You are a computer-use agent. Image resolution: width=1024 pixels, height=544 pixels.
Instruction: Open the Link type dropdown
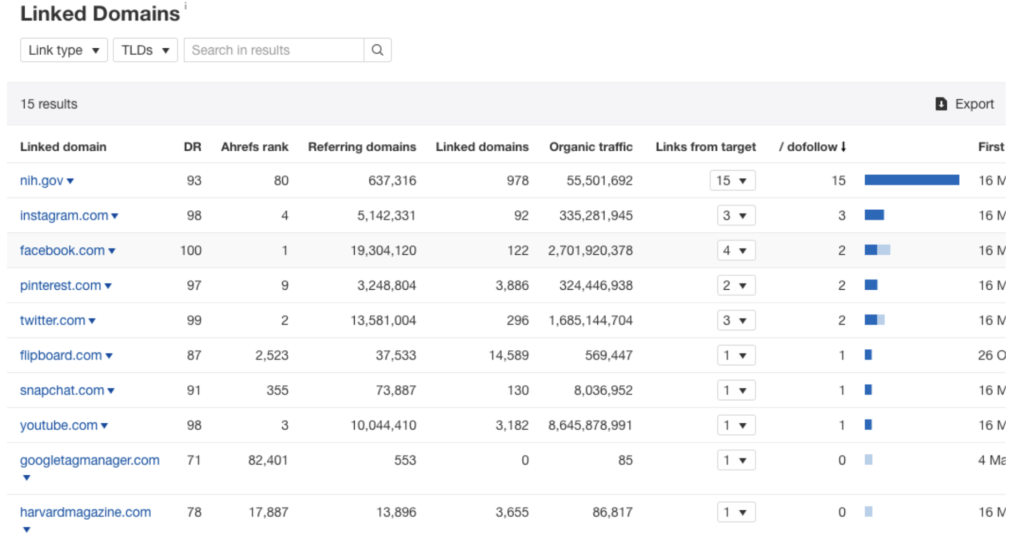[x=63, y=50]
